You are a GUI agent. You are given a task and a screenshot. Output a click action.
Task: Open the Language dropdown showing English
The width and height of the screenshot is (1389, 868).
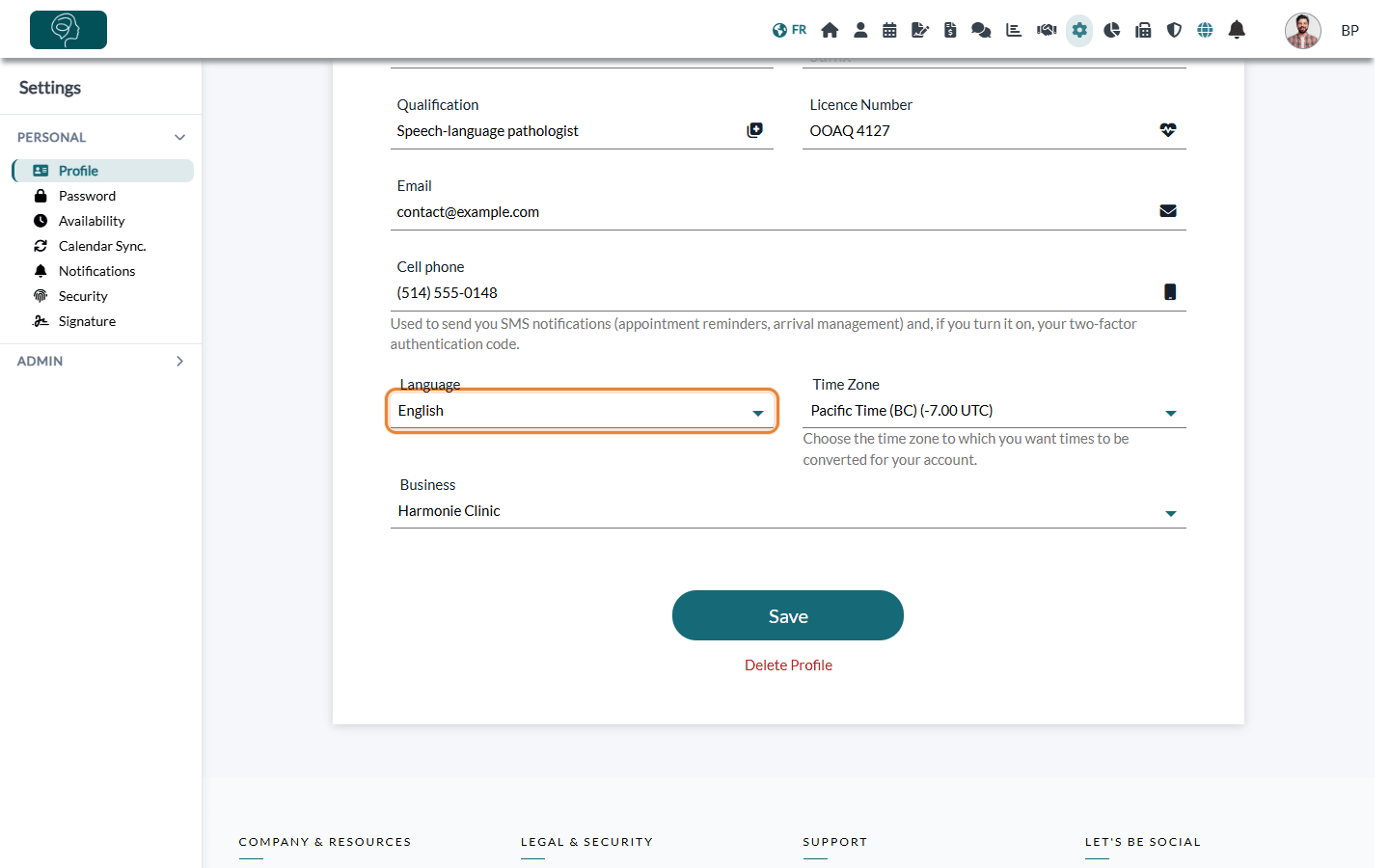point(582,411)
